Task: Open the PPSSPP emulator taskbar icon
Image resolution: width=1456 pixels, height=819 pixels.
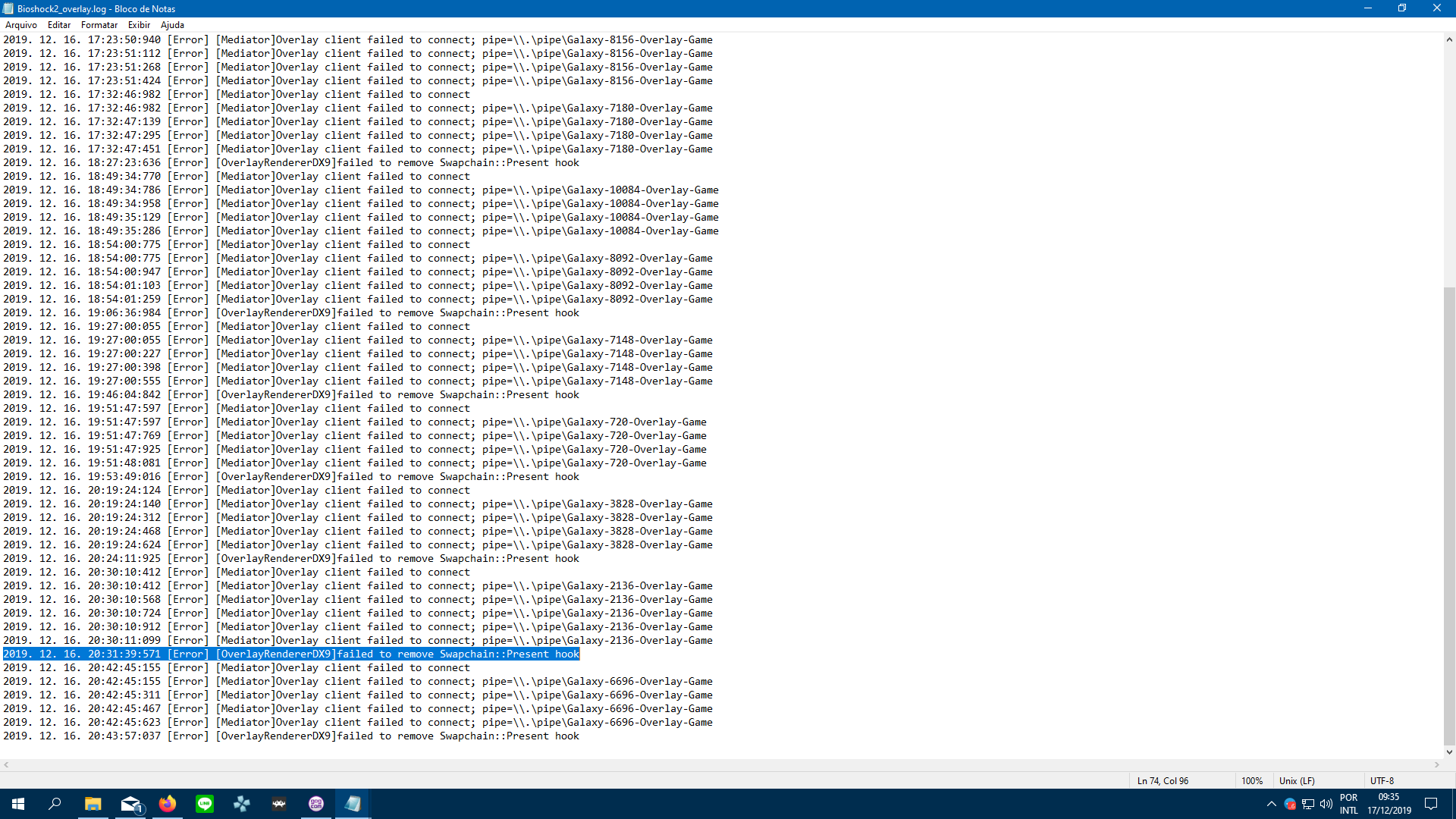Action: point(242,804)
